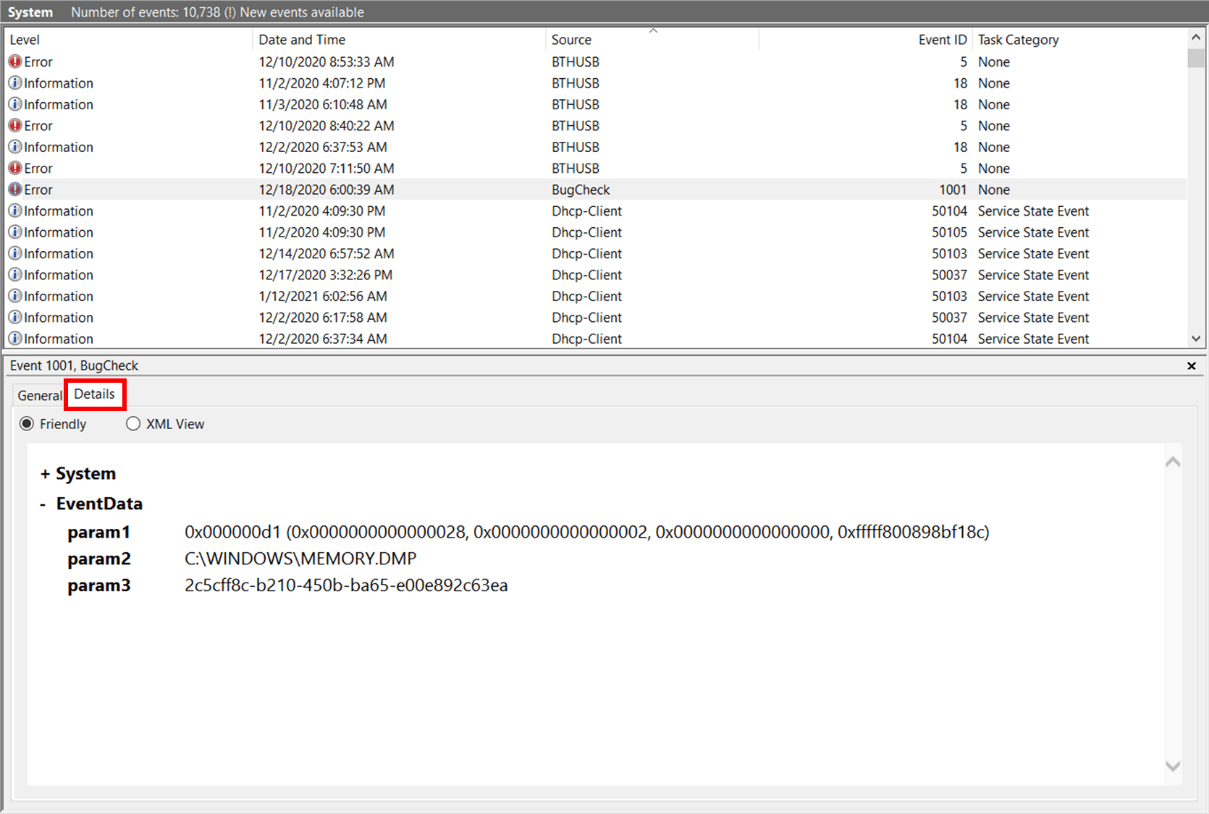Select the BugCheck source cell

point(581,190)
